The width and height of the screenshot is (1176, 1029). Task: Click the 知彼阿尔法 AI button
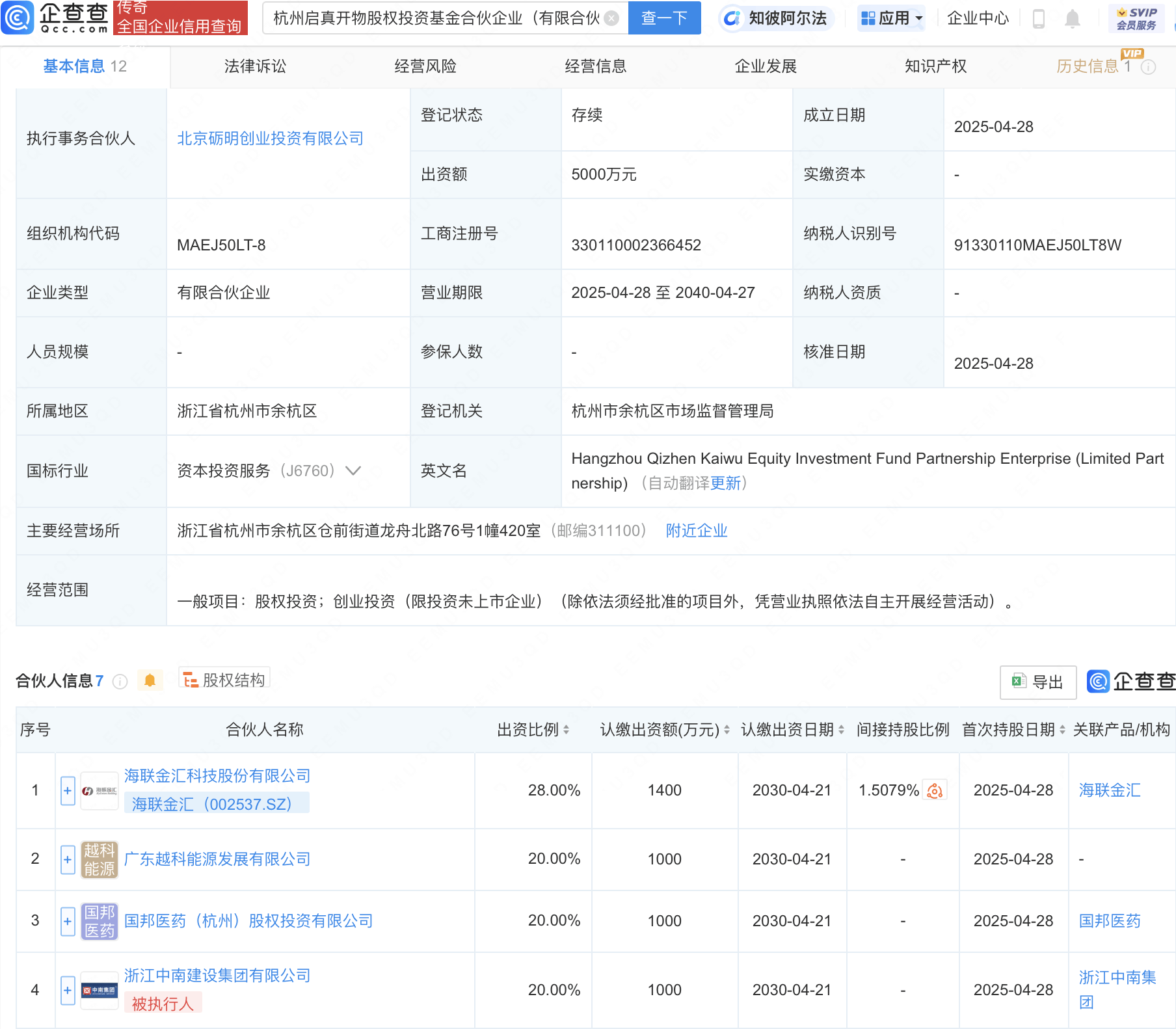tap(777, 18)
